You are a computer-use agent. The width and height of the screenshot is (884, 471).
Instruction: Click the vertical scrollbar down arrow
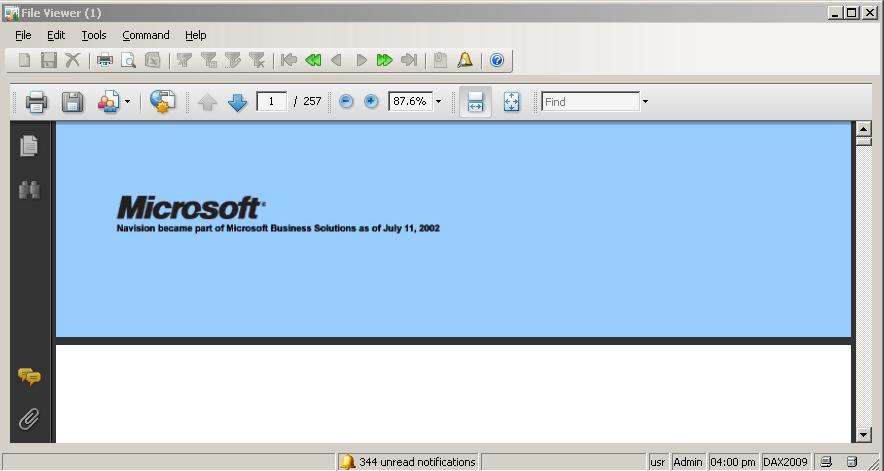(864, 434)
